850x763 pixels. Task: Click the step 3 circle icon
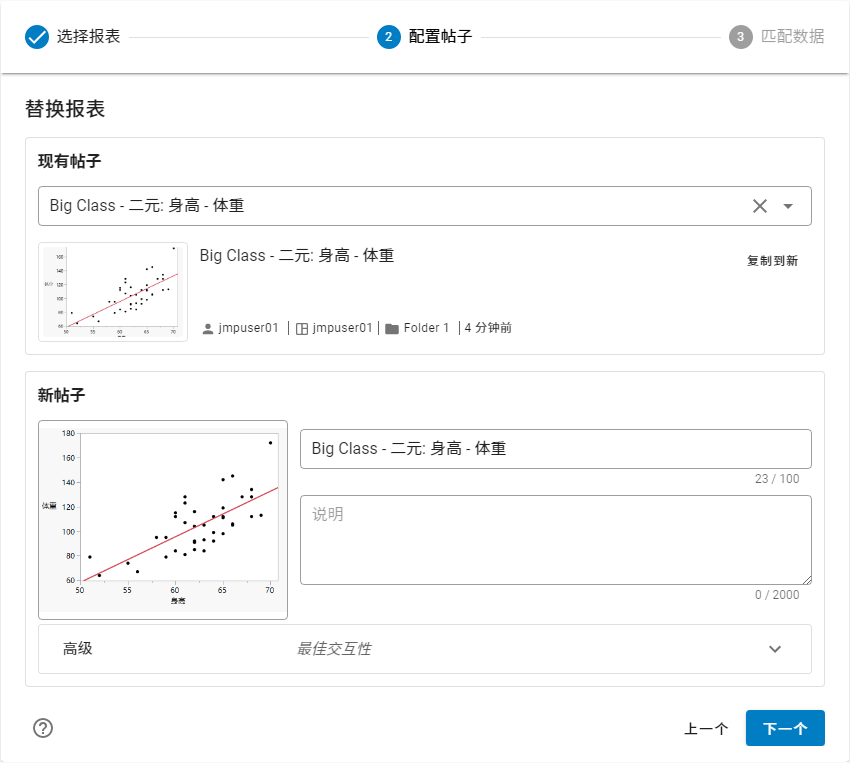(740, 37)
